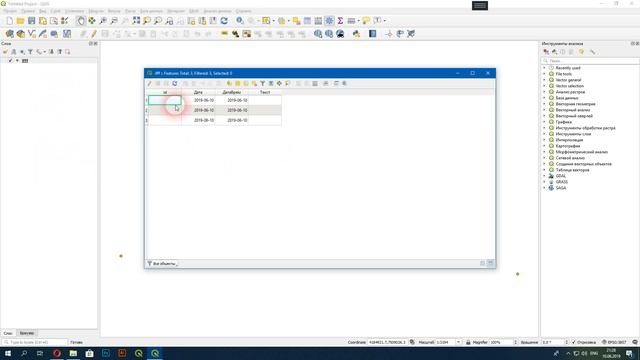This screenshot has width=640, height=360.
Task: Select the Pan Map hand tool
Action: coord(81,21)
